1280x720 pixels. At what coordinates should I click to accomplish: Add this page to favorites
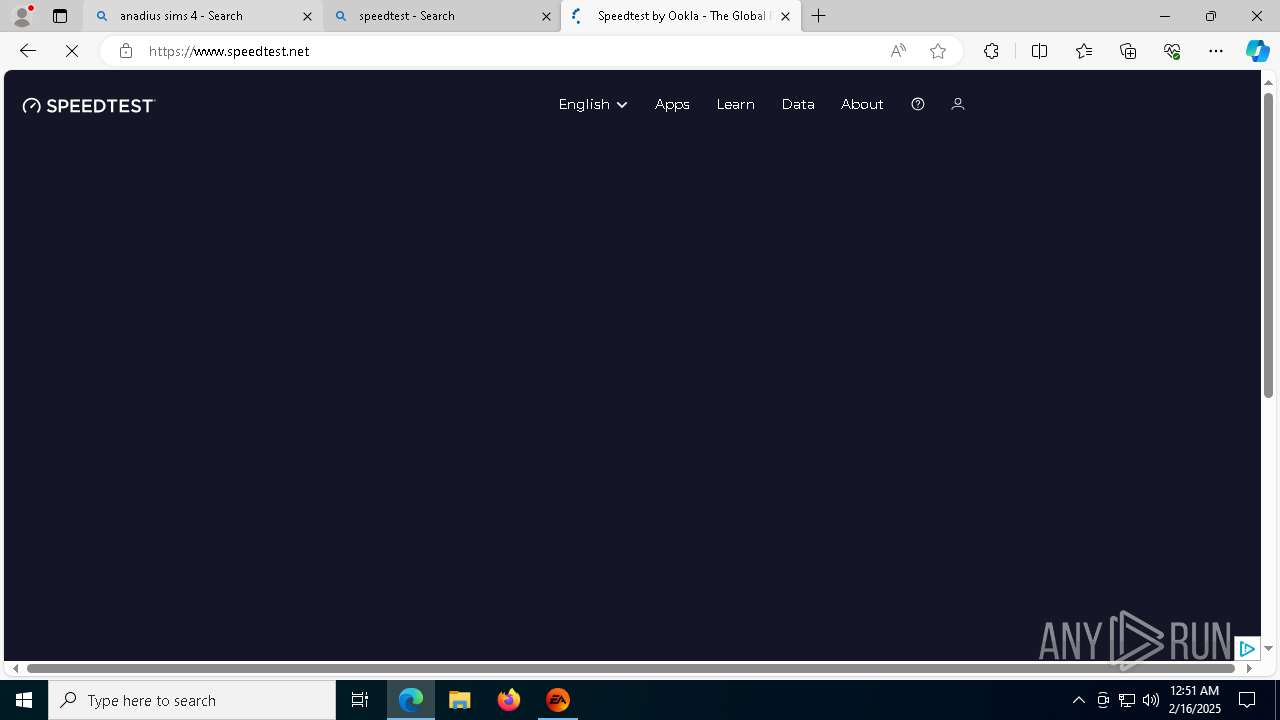(938, 51)
